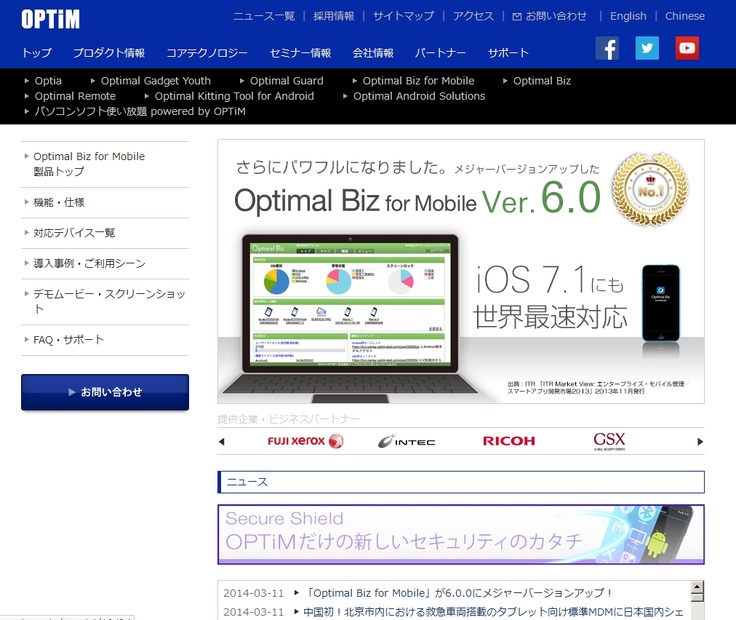The width and height of the screenshot is (736, 620).
Task: Click the RICOH partner logo
Action: click(x=509, y=441)
